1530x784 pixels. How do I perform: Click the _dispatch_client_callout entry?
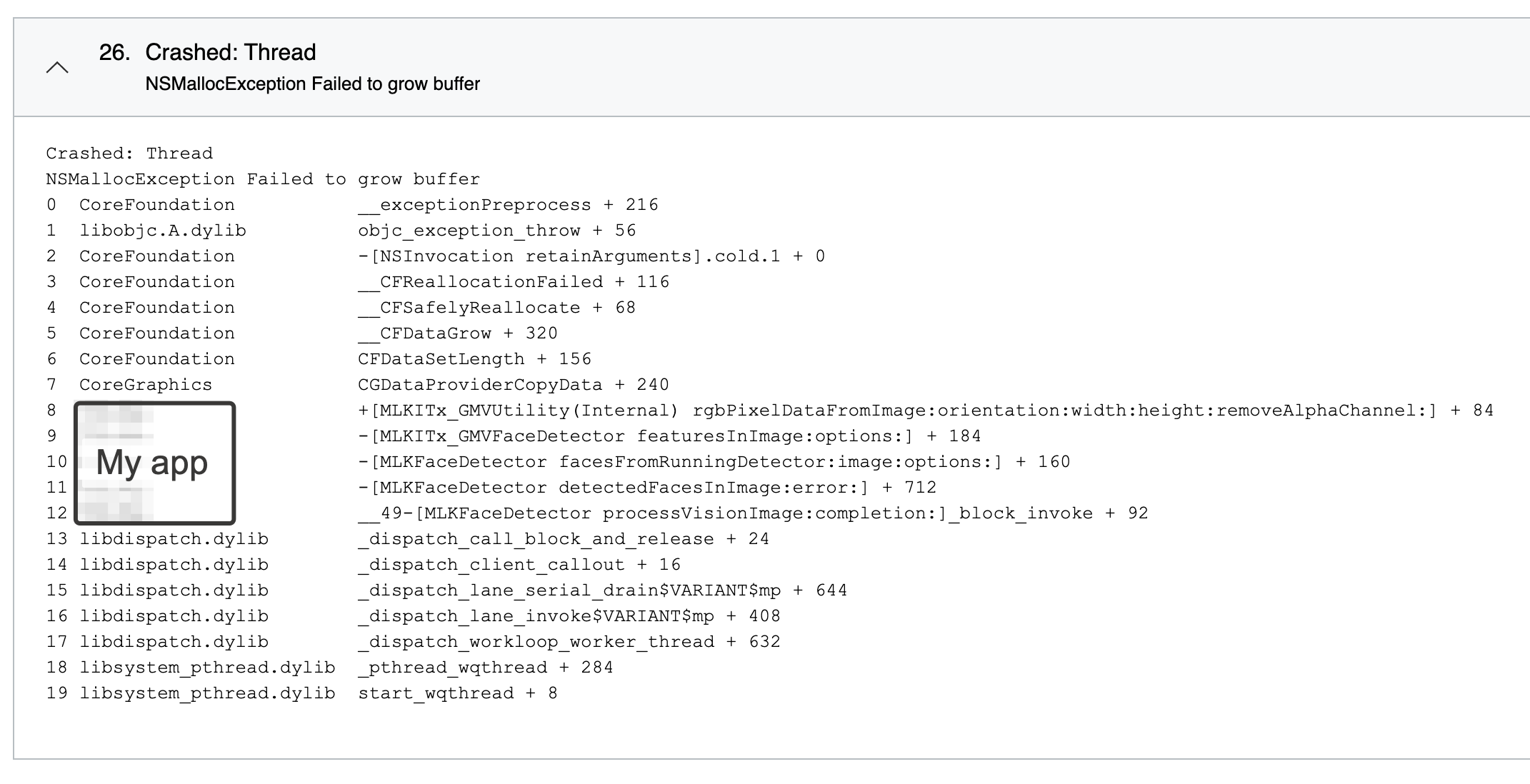519,564
